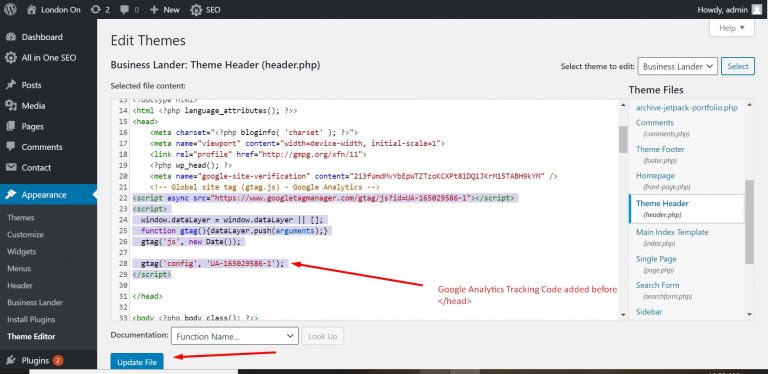
Task: Click the home icon beside London On
Action: 31,9
